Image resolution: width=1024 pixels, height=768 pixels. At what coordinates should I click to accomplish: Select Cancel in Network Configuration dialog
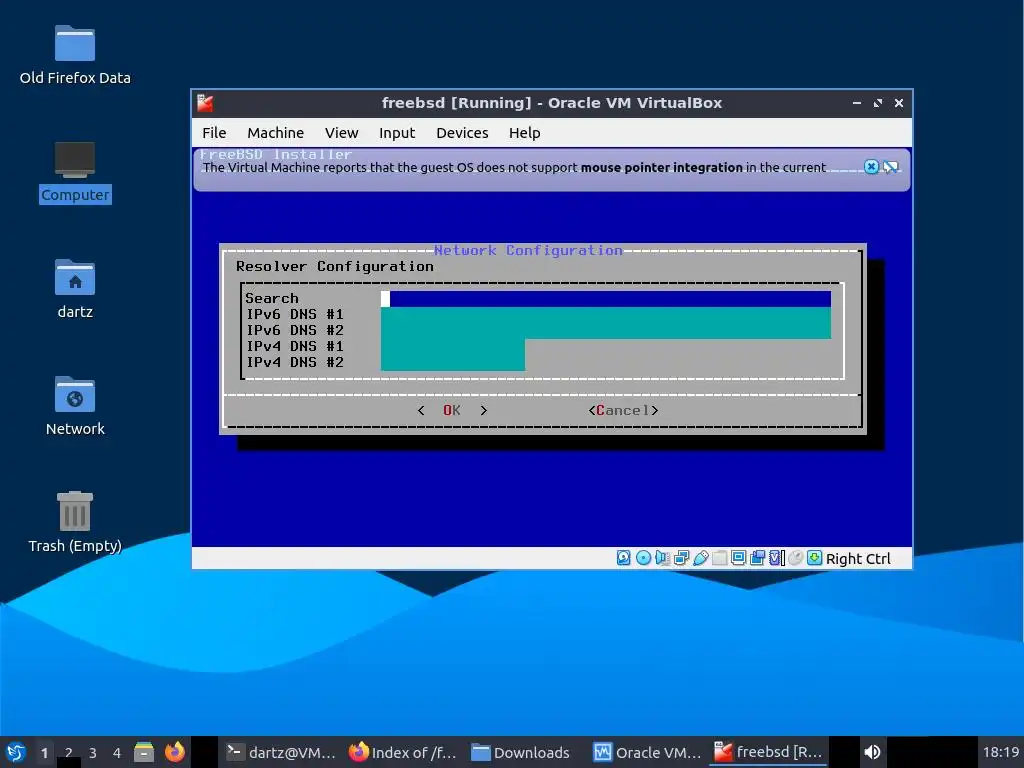623,410
